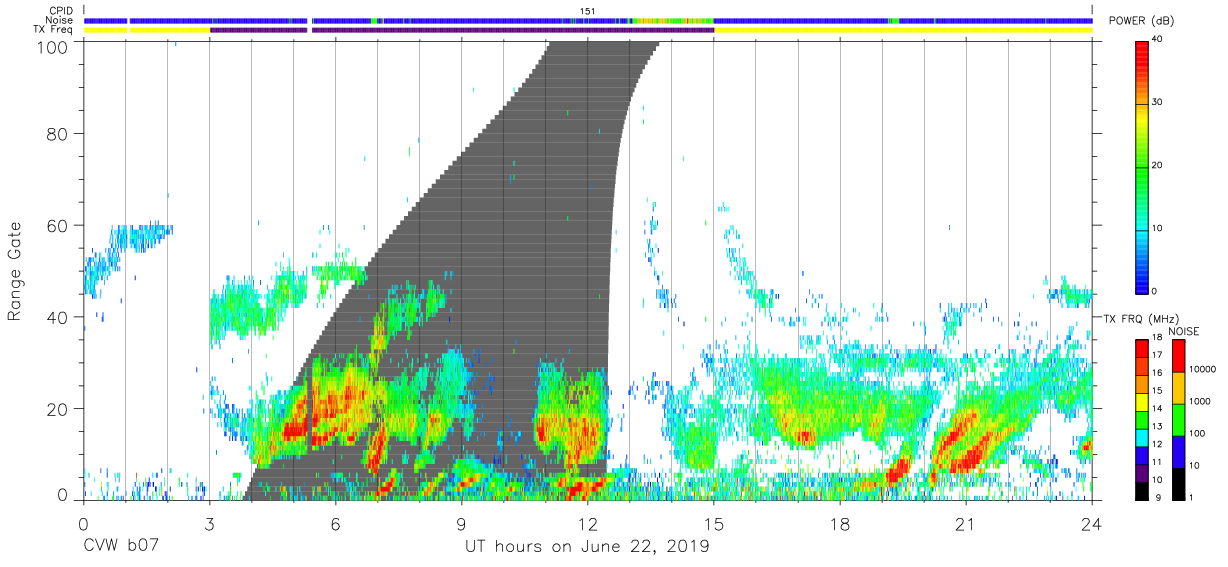Click the 11 tick on the TX FRQ legend
Viewport: 1228px width, 567px height.
[1158, 463]
